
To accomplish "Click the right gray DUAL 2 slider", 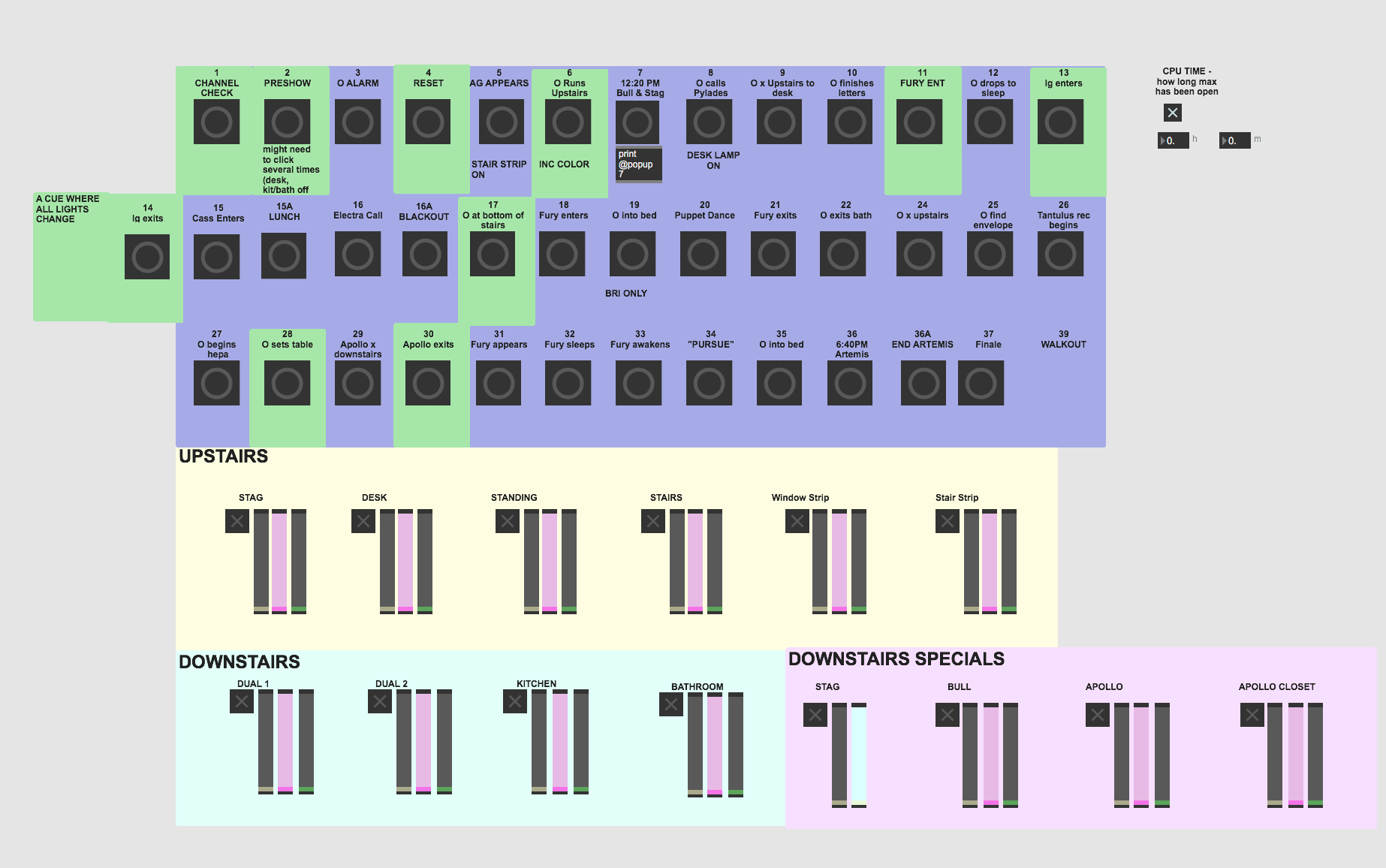I will [444, 742].
